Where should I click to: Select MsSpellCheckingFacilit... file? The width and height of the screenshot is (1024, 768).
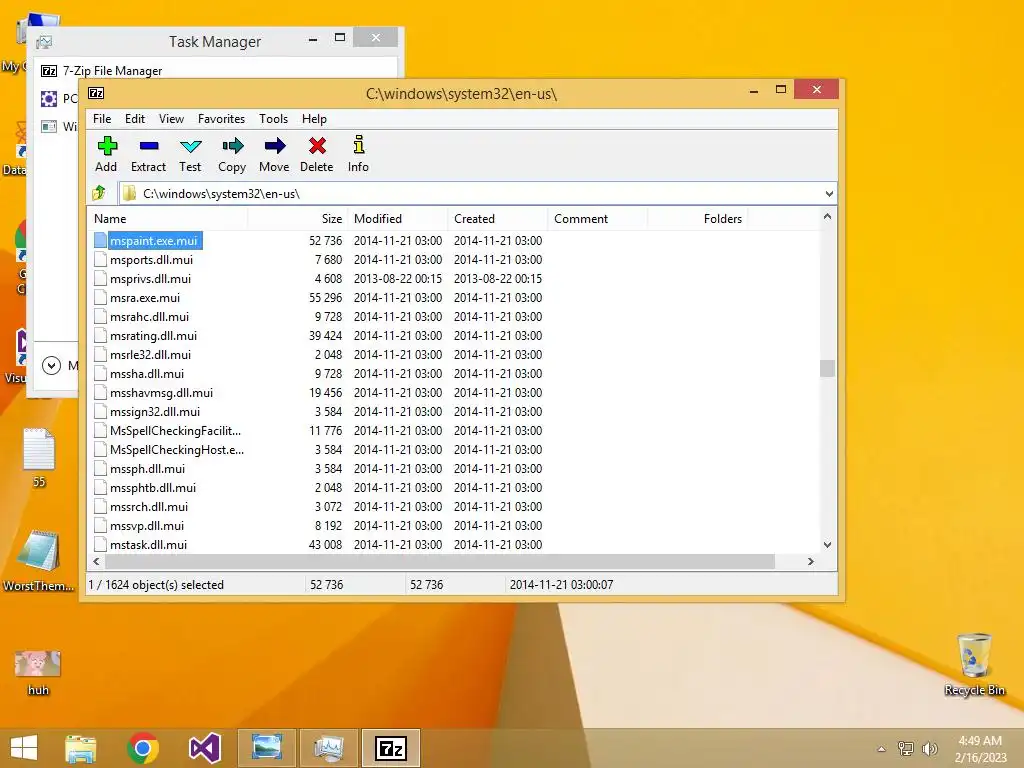(176, 430)
